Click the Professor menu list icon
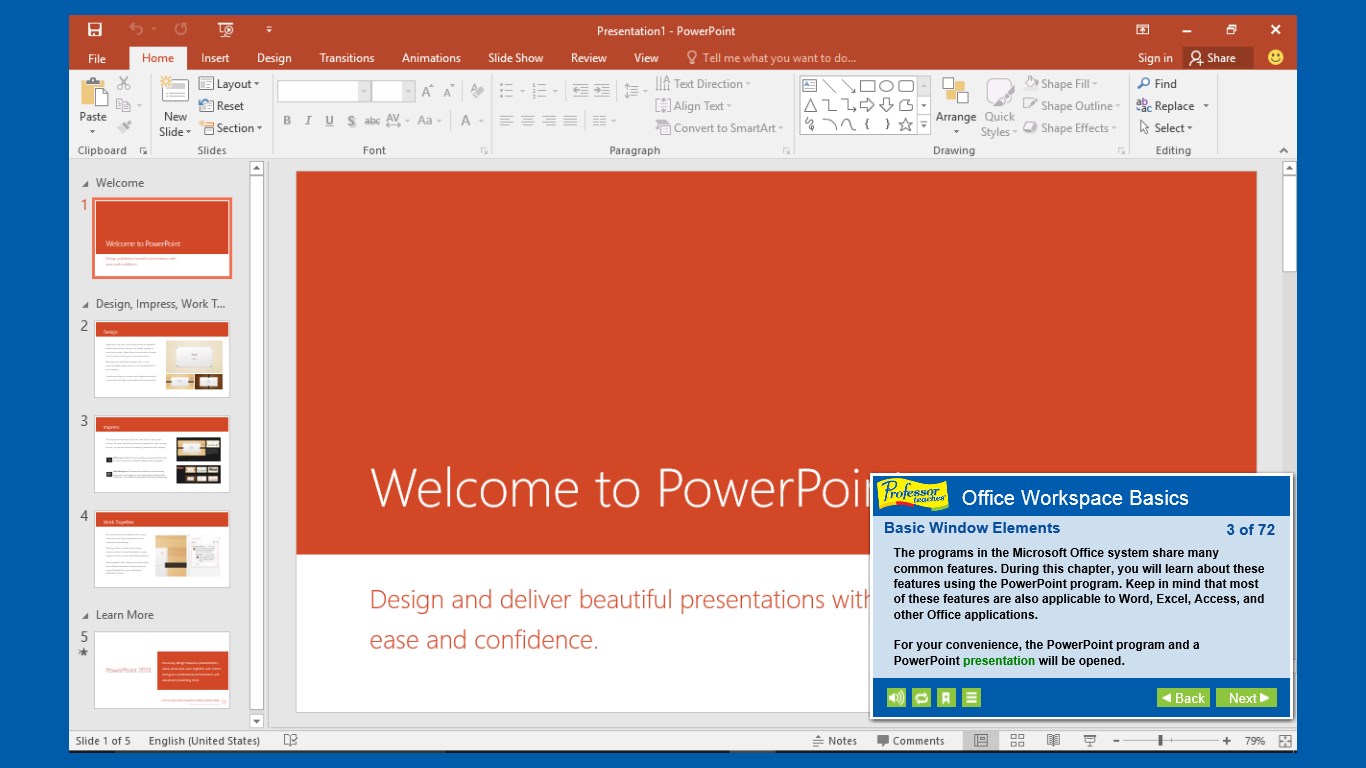Image resolution: width=1366 pixels, height=768 pixels. [x=971, y=698]
